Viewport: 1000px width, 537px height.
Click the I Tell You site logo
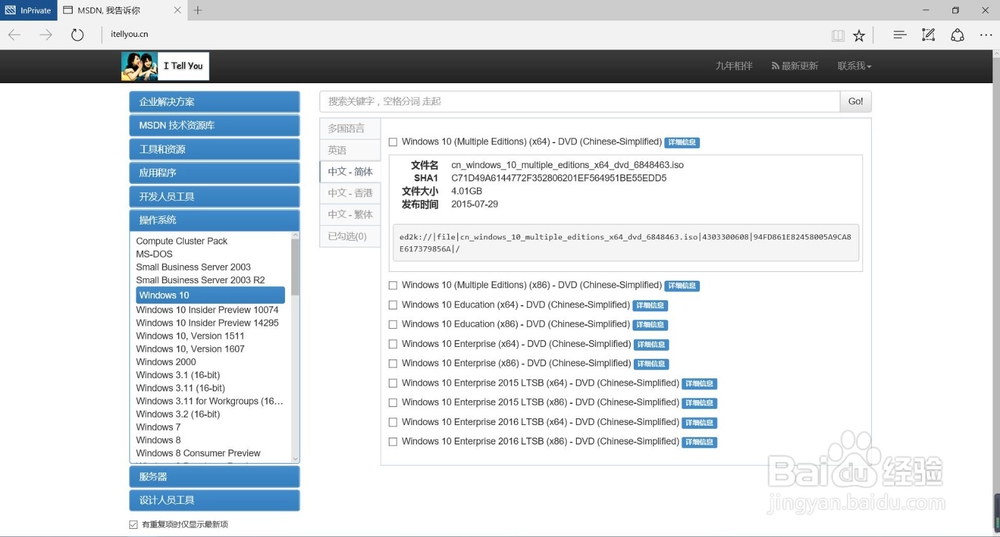[x=165, y=66]
